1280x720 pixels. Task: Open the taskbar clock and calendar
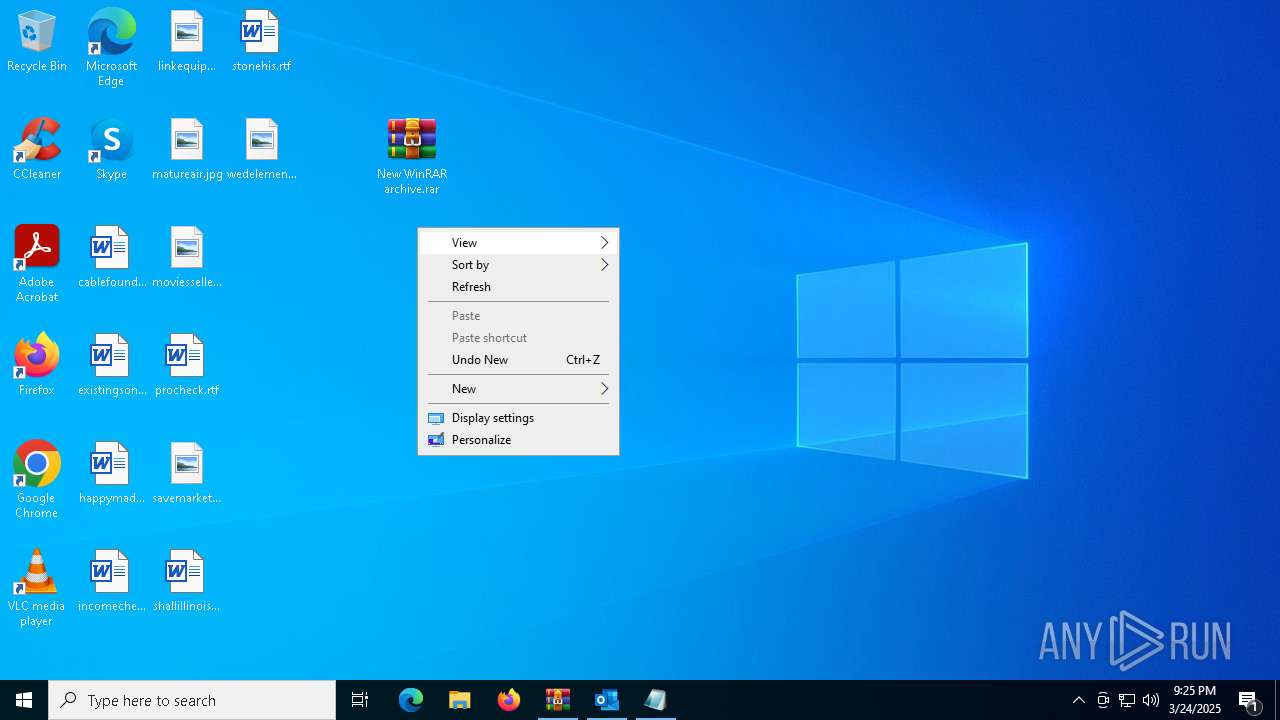coord(1195,700)
